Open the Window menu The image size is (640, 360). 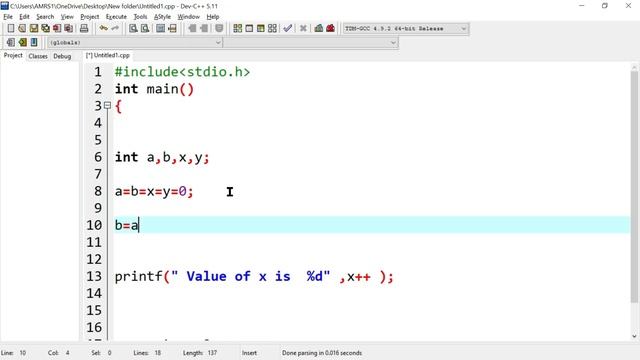pyautogui.click(x=189, y=17)
